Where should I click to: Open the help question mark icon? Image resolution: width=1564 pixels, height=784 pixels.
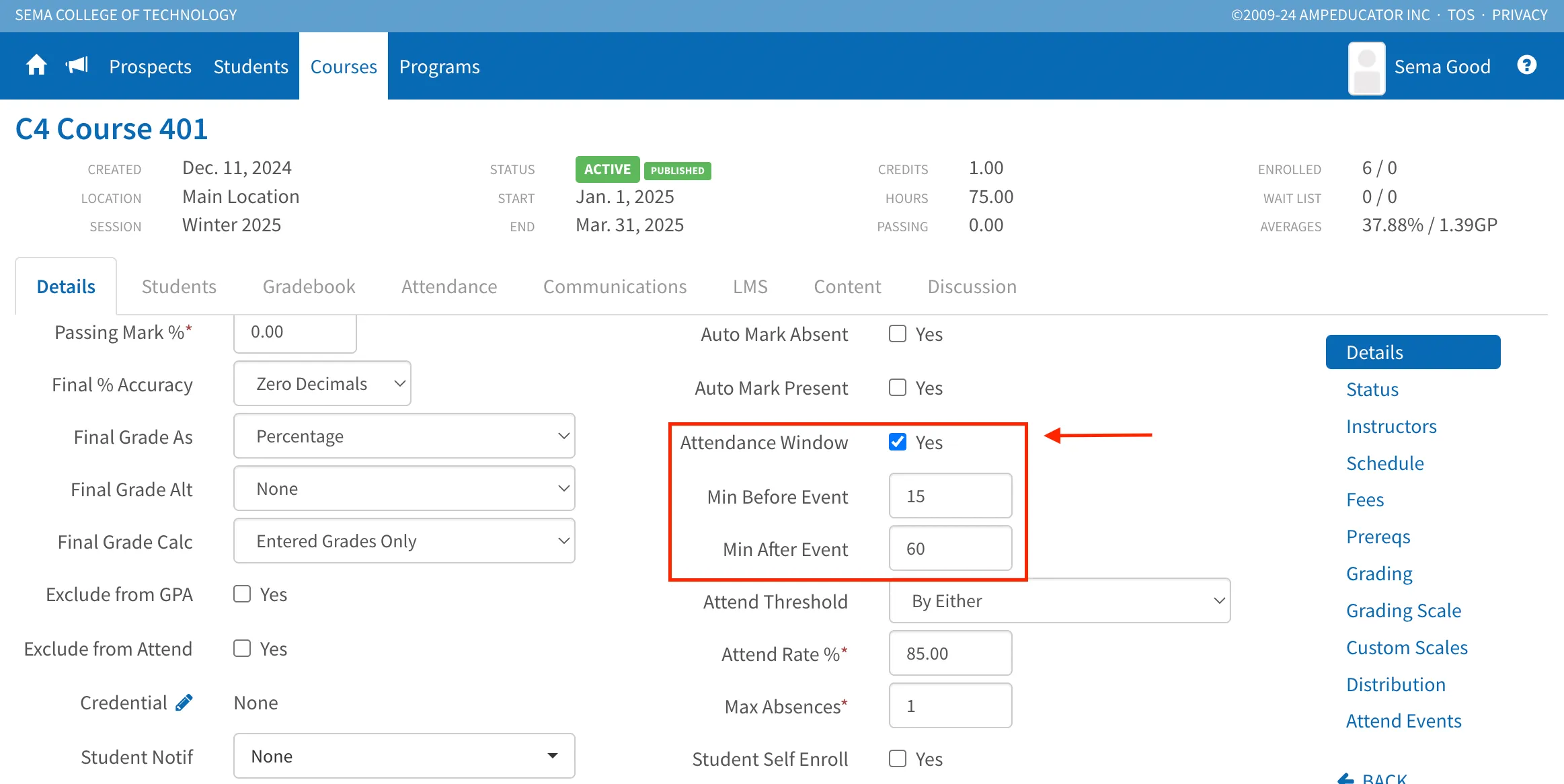(x=1526, y=65)
